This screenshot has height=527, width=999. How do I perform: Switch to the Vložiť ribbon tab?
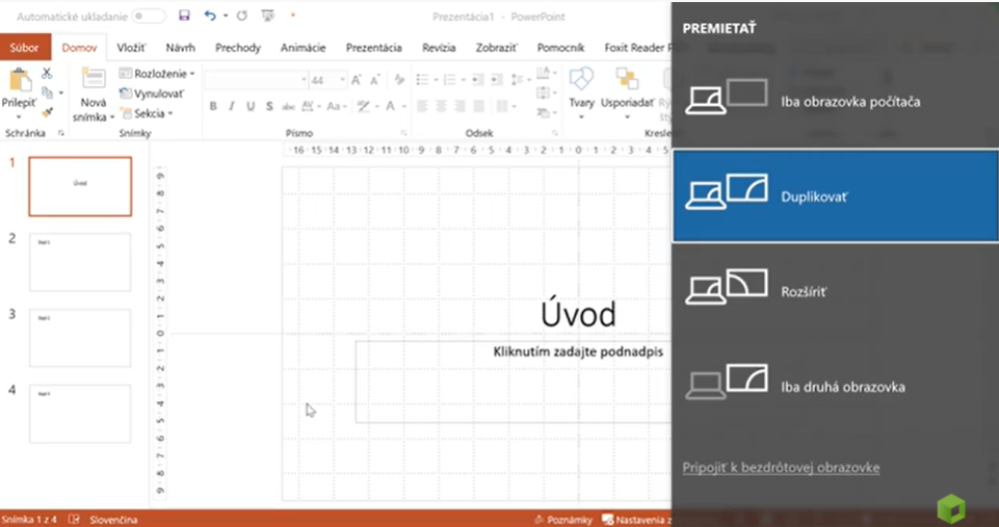(x=131, y=47)
